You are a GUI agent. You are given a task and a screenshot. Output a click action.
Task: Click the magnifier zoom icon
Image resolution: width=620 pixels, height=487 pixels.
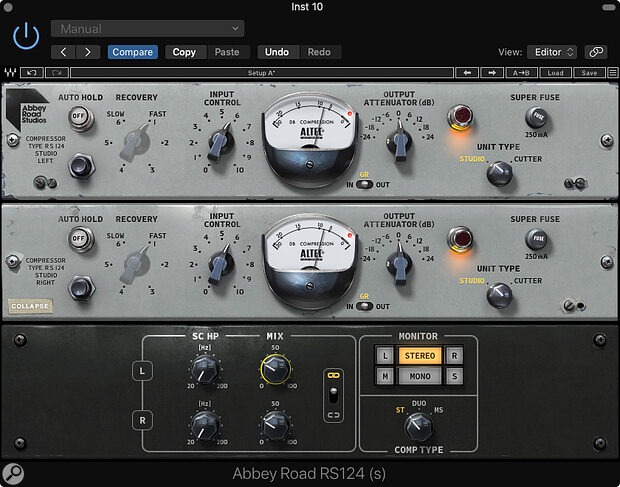(x=13, y=473)
